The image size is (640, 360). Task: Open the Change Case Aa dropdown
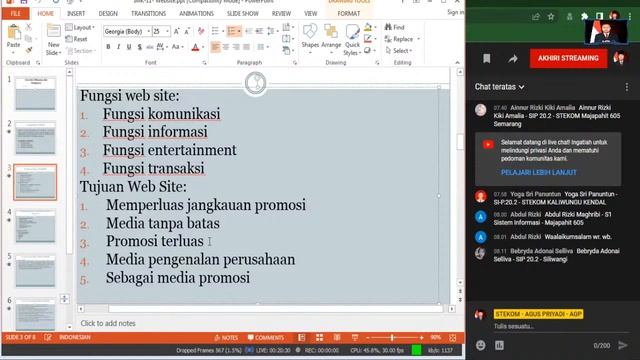(x=176, y=47)
